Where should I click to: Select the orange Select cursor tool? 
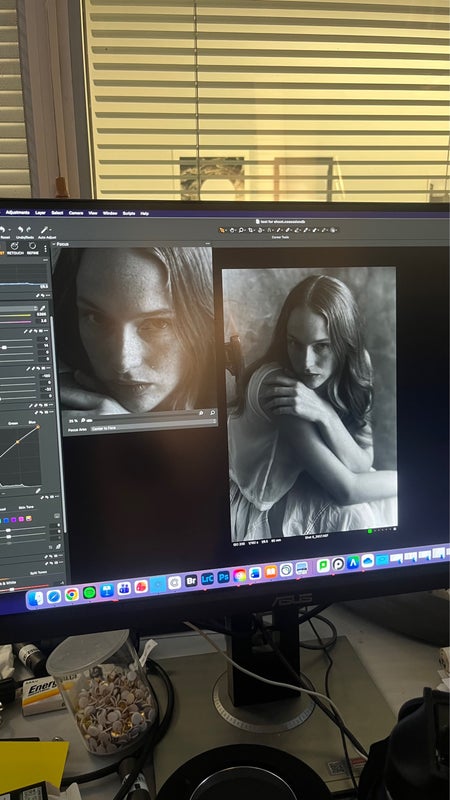click(x=221, y=230)
